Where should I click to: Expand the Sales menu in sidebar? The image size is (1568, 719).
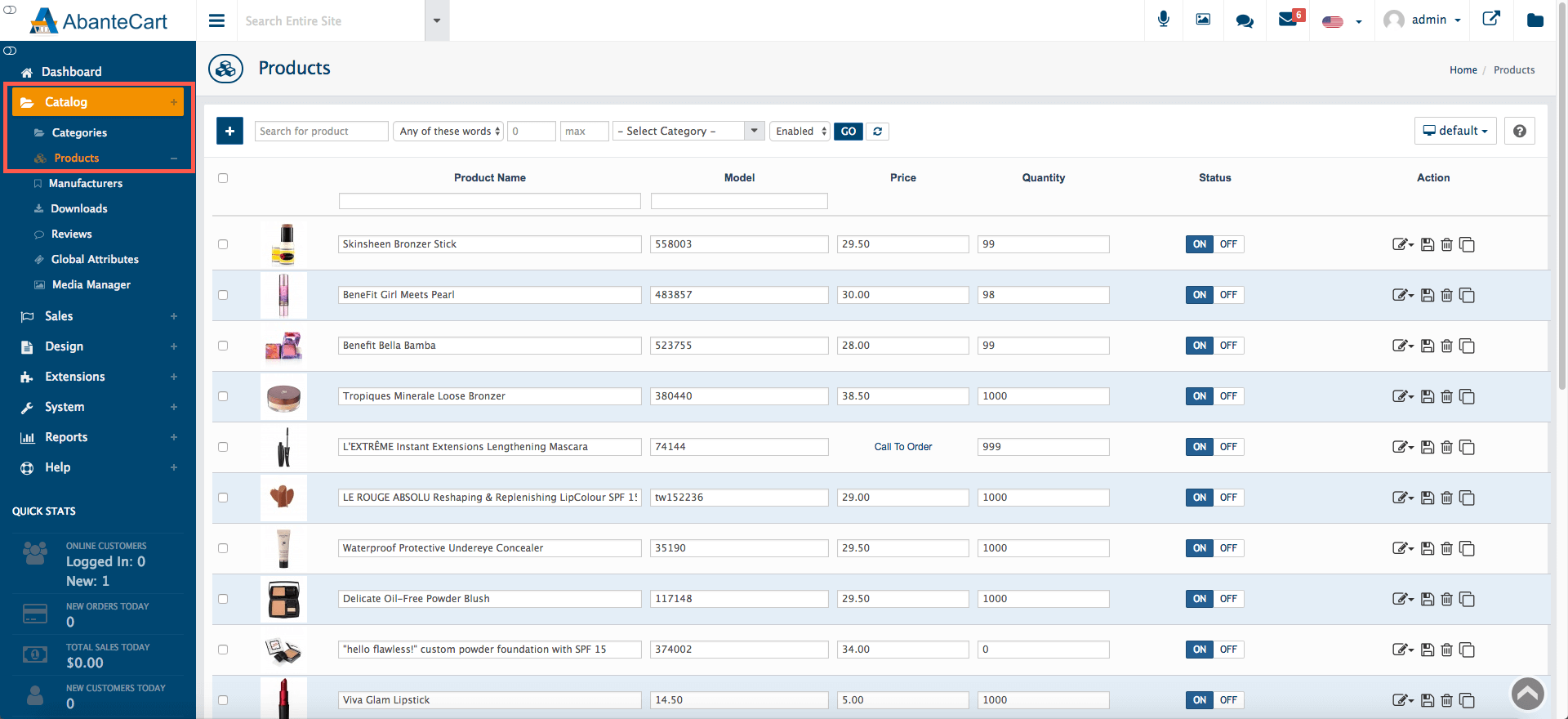tap(59, 316)
